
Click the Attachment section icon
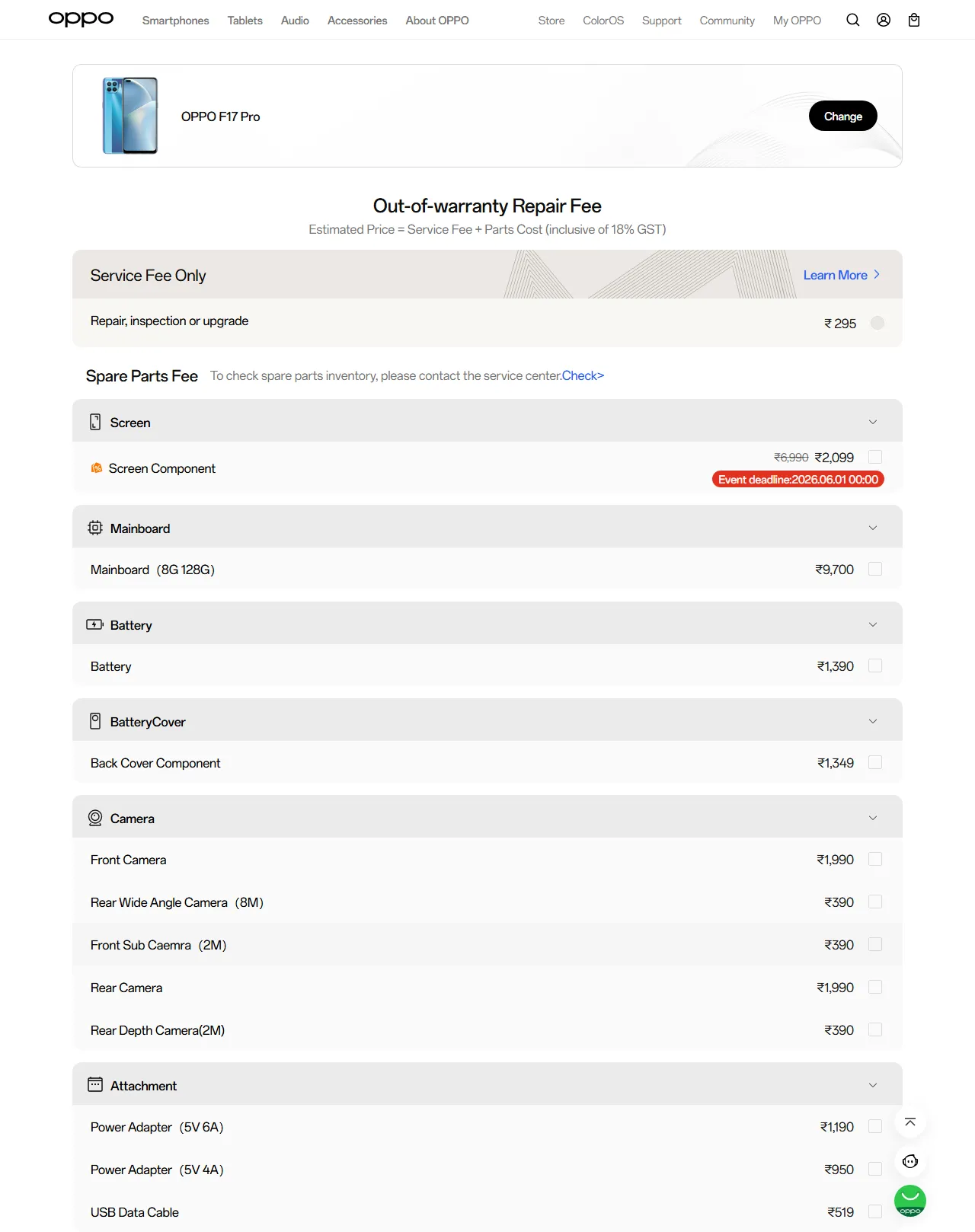tap(95, 1084)
